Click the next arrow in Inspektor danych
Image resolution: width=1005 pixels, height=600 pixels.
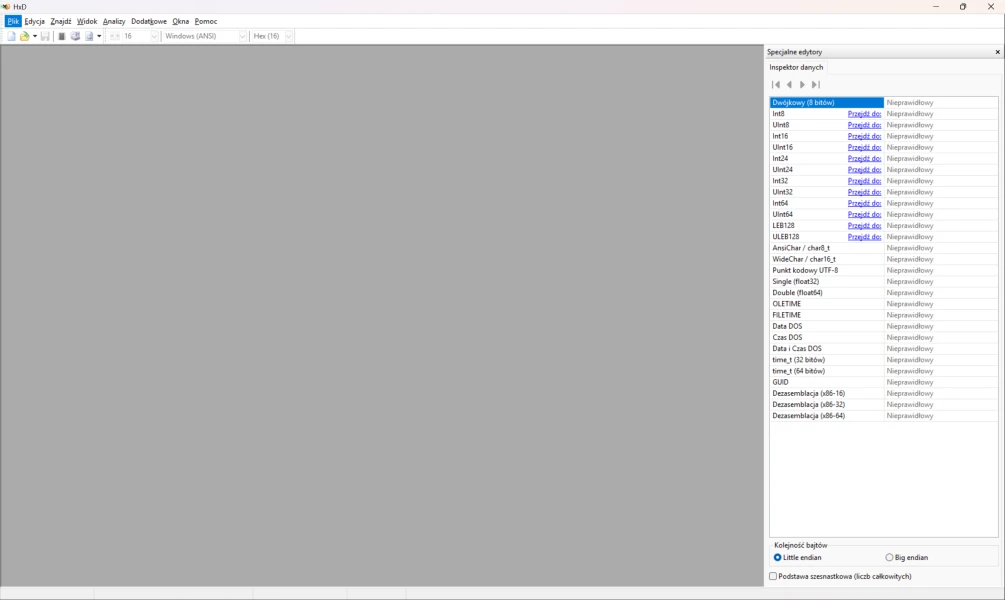pyautogui.click(x=802, y=85)
